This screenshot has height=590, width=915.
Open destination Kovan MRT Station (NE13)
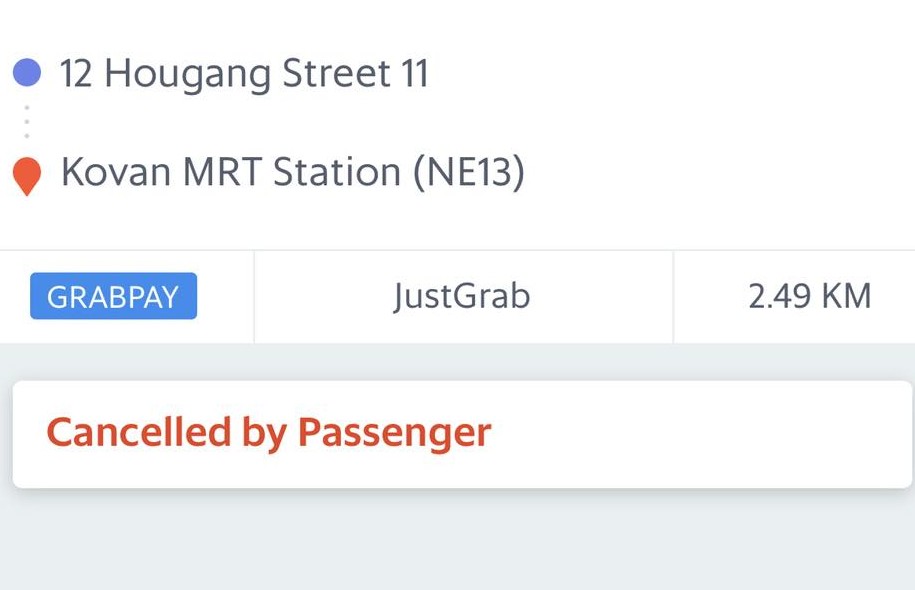(293, 172)
